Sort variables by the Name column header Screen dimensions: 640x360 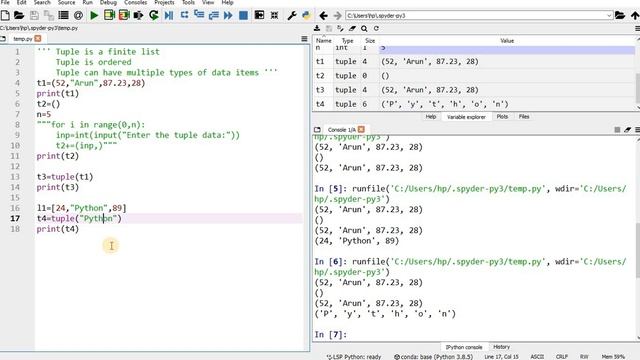point(324,41)
